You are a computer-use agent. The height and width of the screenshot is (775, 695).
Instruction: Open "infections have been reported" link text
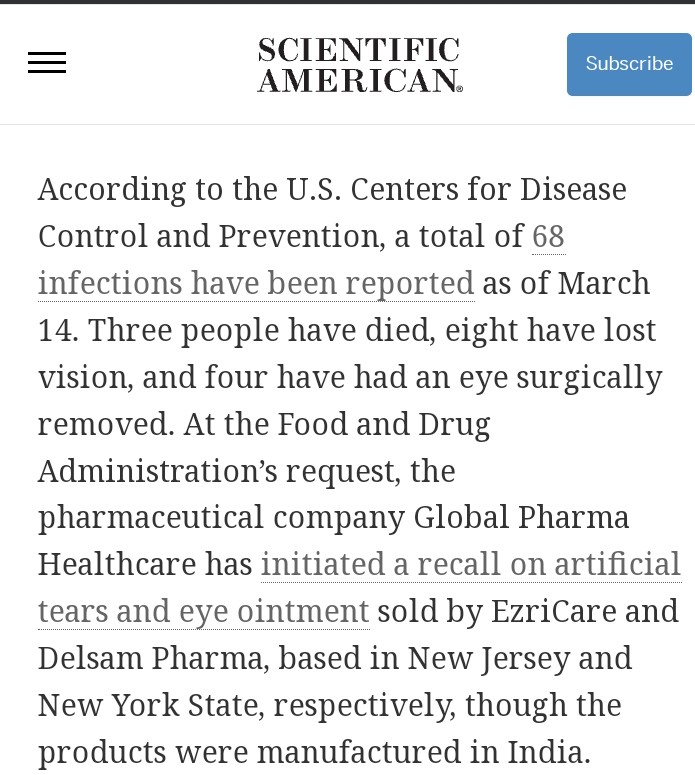click(256, 283)
